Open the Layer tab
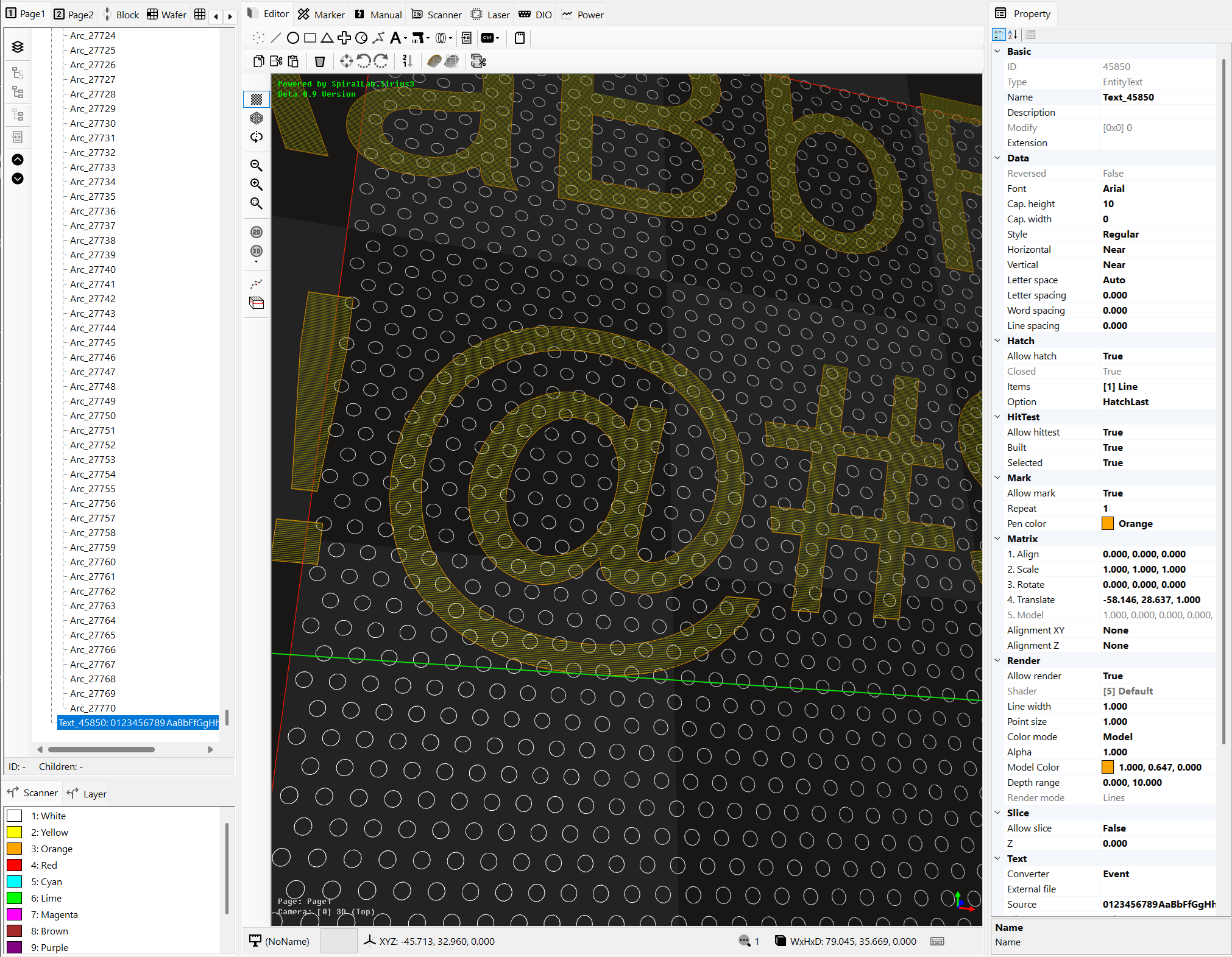 (87, 794)
